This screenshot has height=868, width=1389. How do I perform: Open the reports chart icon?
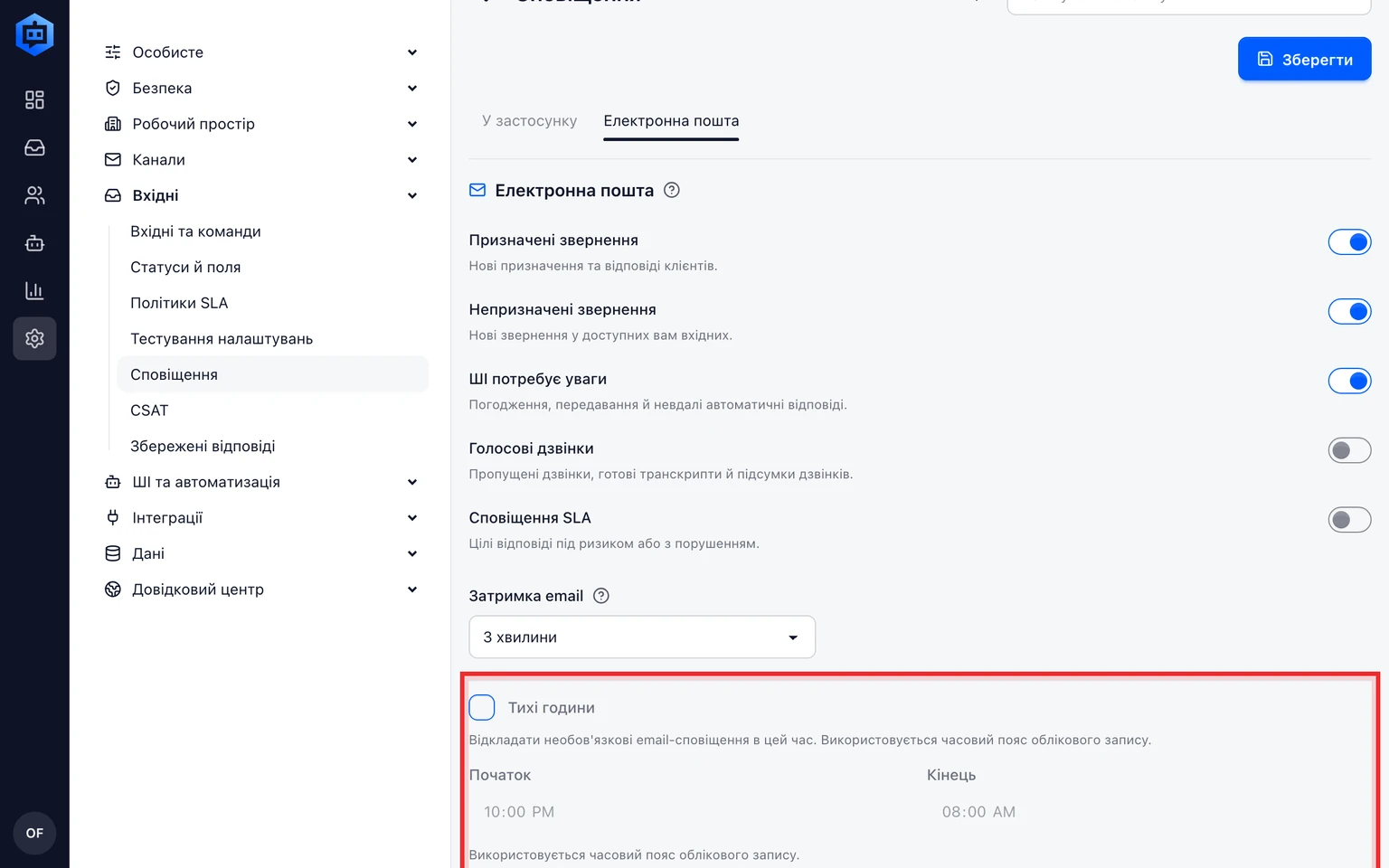pyautogui.click(x=34, y=291)
